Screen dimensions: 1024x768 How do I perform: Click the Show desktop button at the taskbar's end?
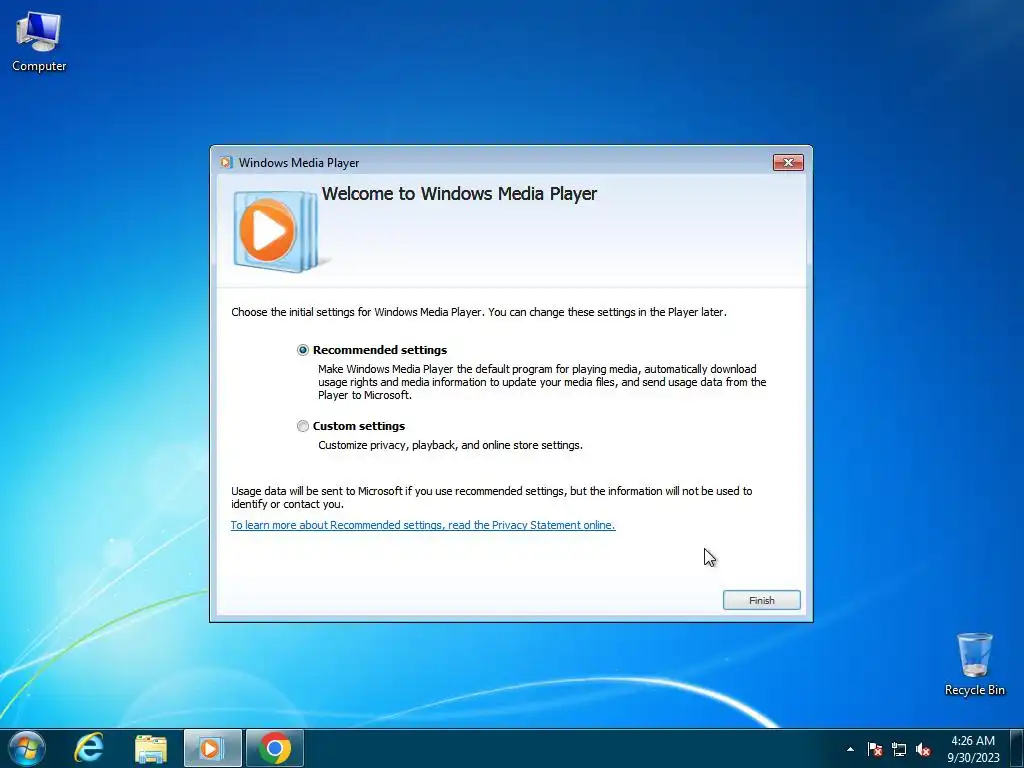tap(1016, 748)
